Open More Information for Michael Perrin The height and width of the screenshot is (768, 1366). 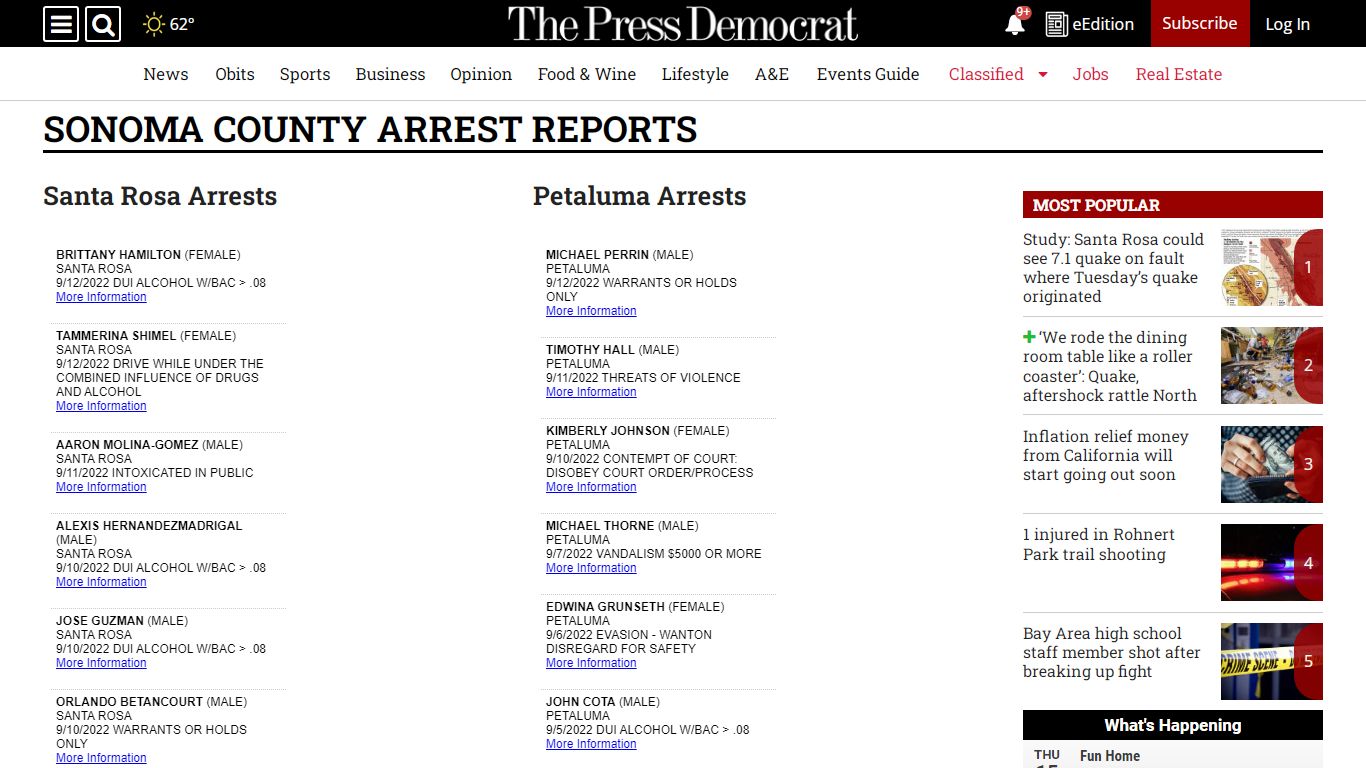coord(591,311)
